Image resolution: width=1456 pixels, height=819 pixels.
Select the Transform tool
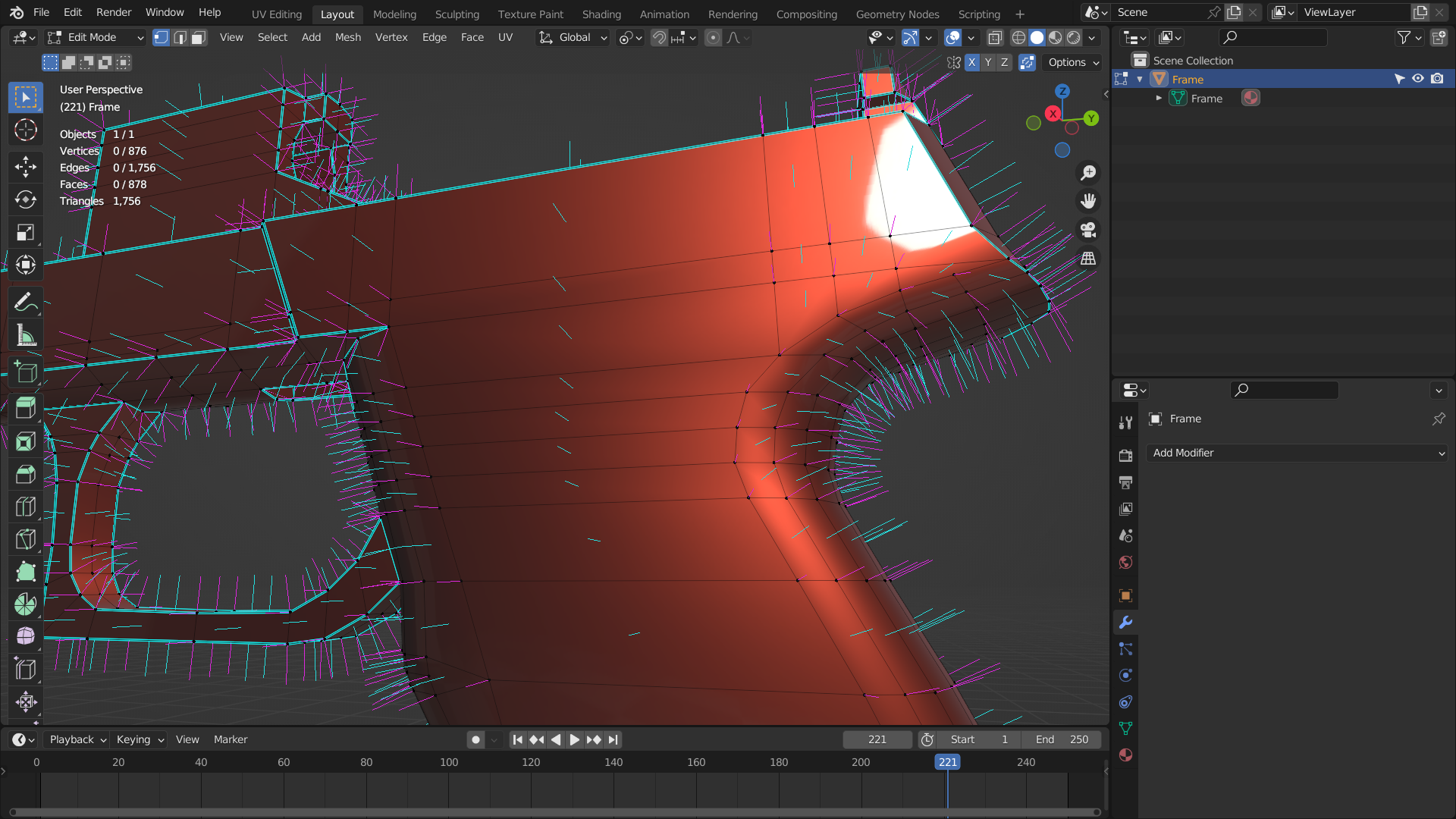tap(26, 265)
